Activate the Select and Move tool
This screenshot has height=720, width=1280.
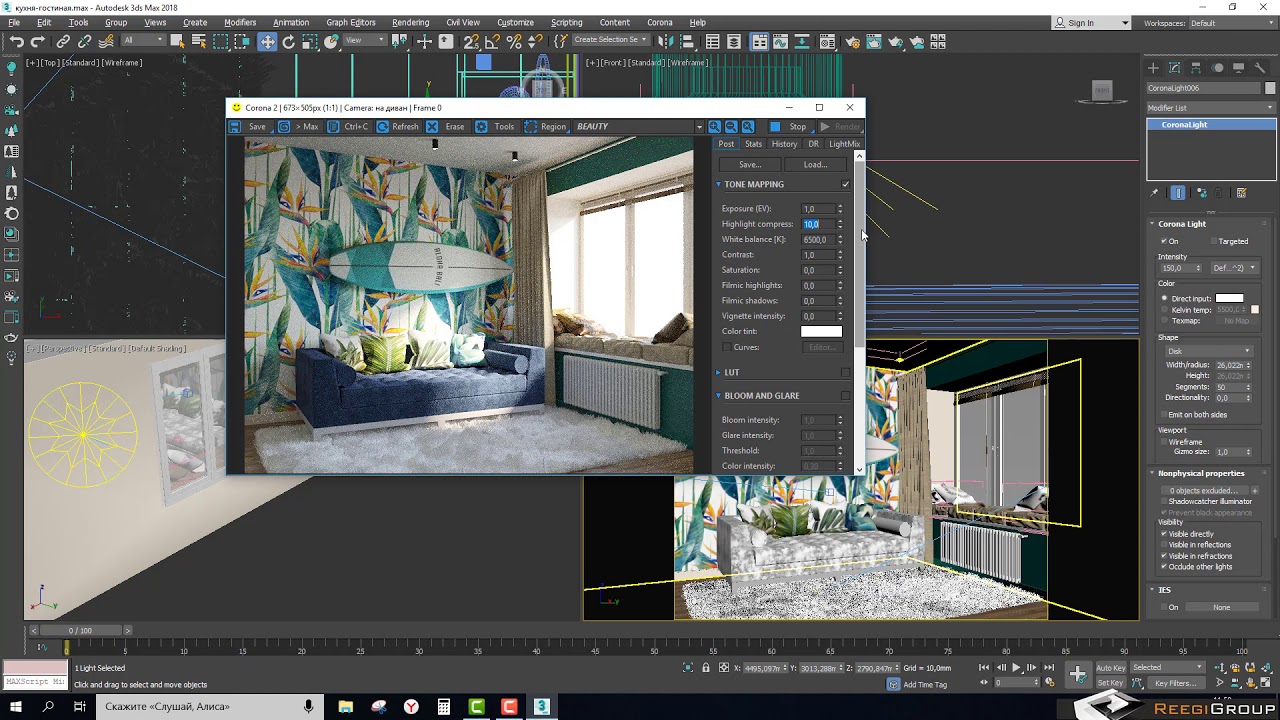tap(267, 41)
